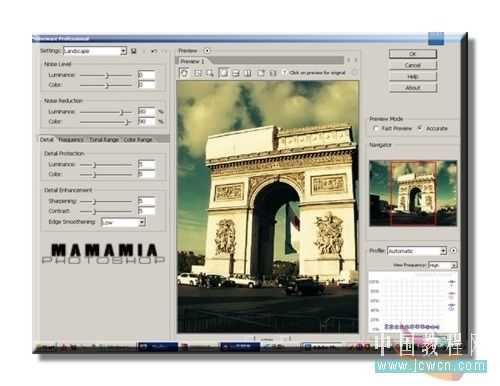Image resolution: width=500 pixels, height=386 pixels.
Task: Click the Detail Protection Color slider handle
Action: coord(94,174)
